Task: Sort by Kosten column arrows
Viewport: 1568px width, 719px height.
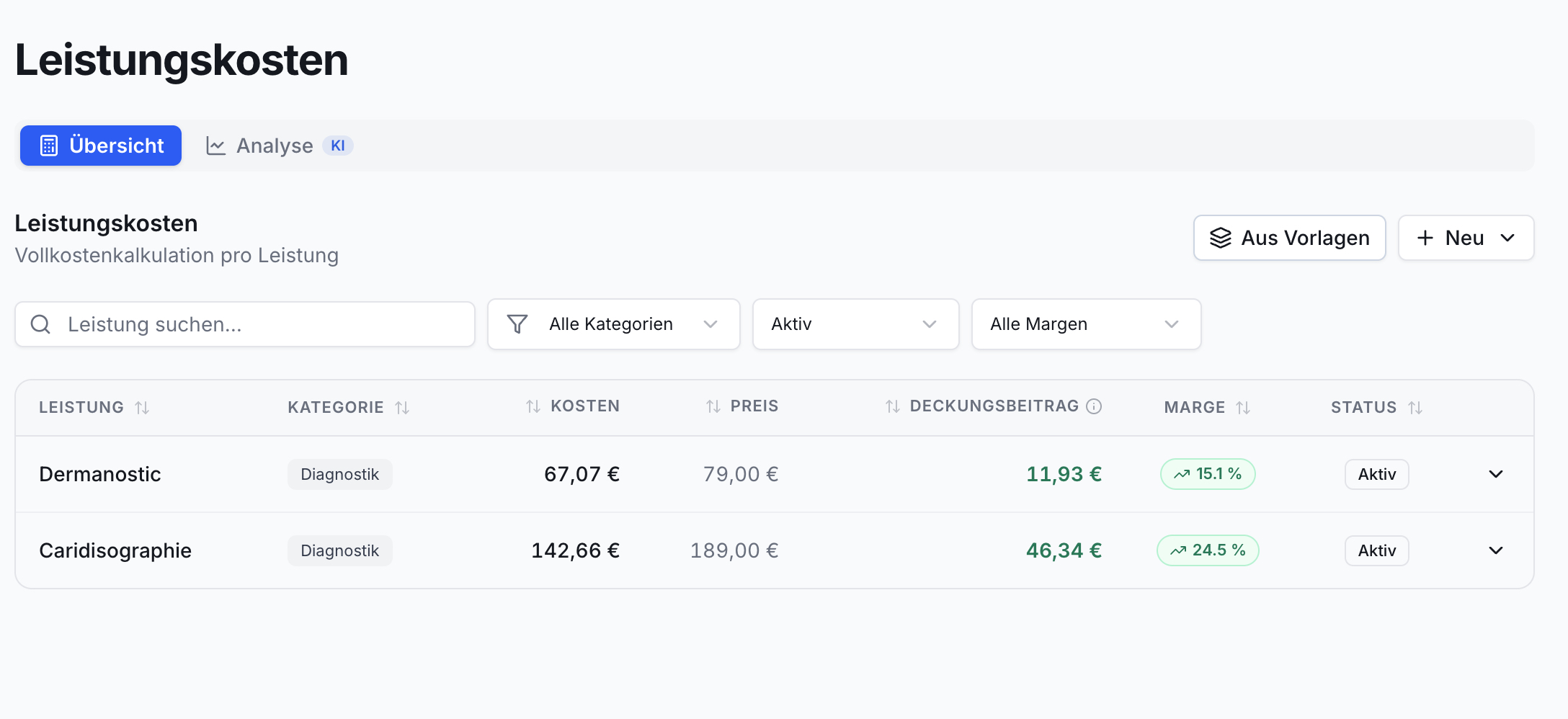Action: [x=533, y=406]
